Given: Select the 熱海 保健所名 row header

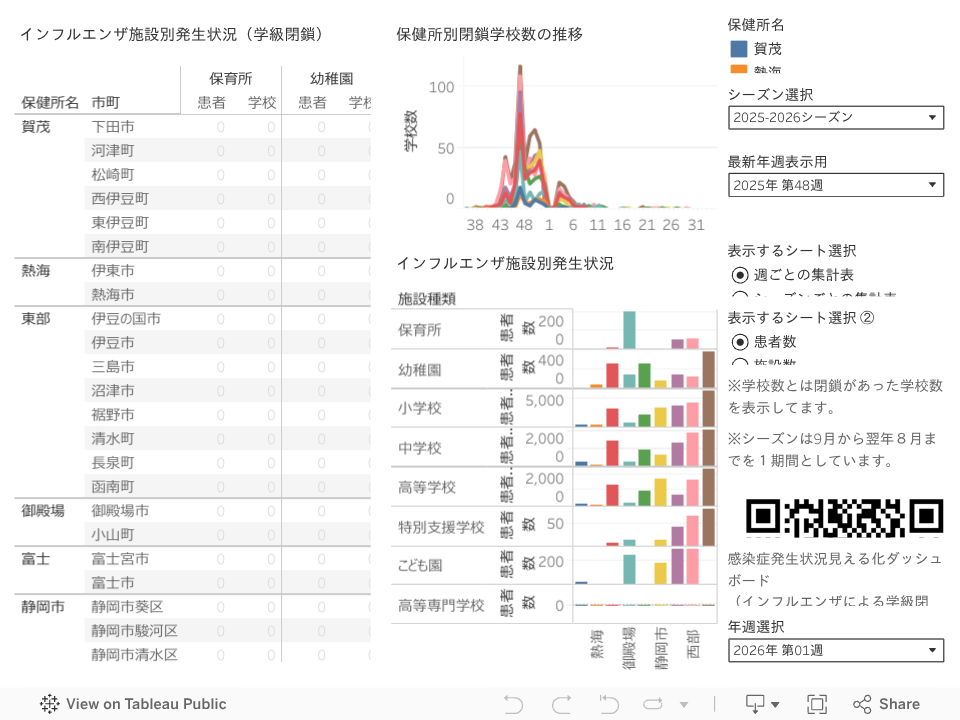Looking at the screenshot, I should point(36,271).
